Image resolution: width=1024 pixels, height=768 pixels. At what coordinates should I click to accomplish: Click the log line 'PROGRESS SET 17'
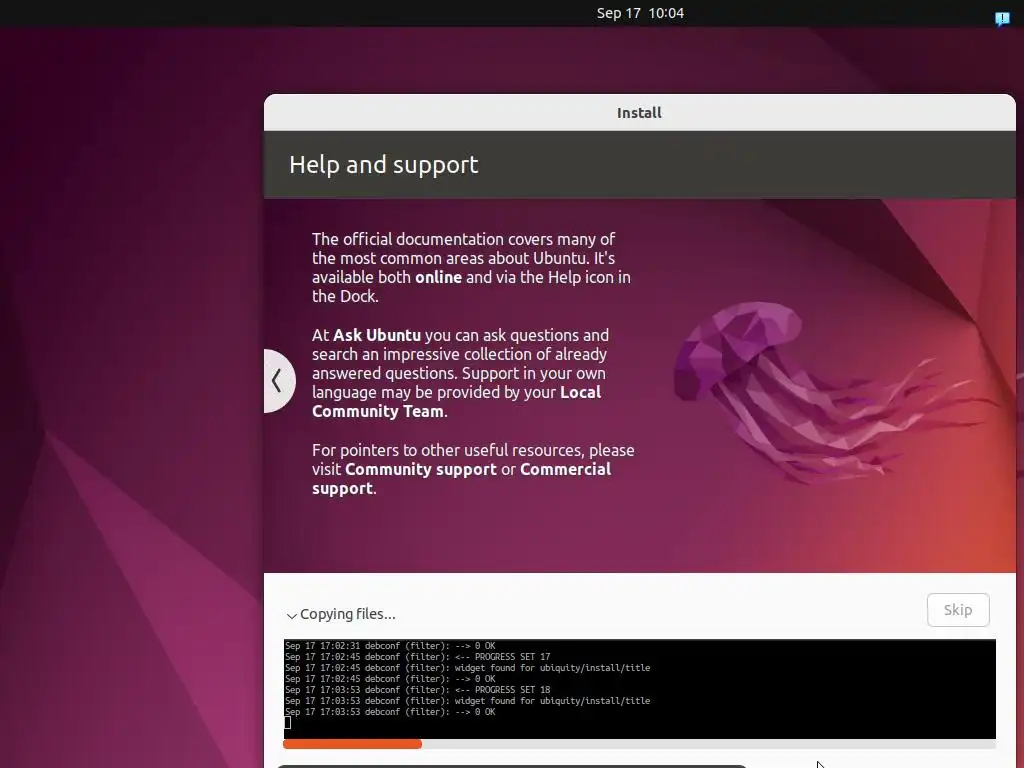pos(418,656)
